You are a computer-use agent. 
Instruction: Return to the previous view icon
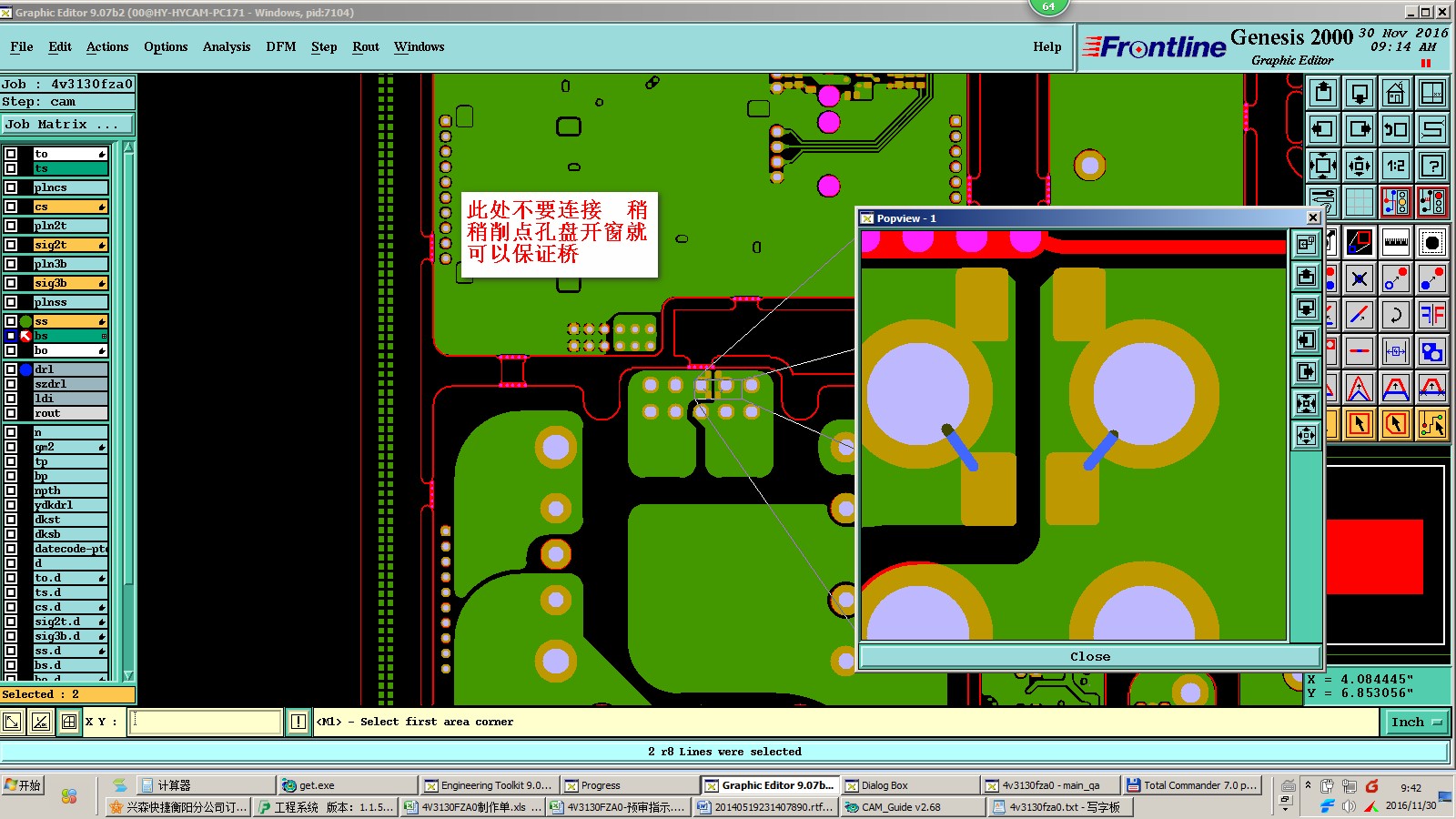(1396, 129)
